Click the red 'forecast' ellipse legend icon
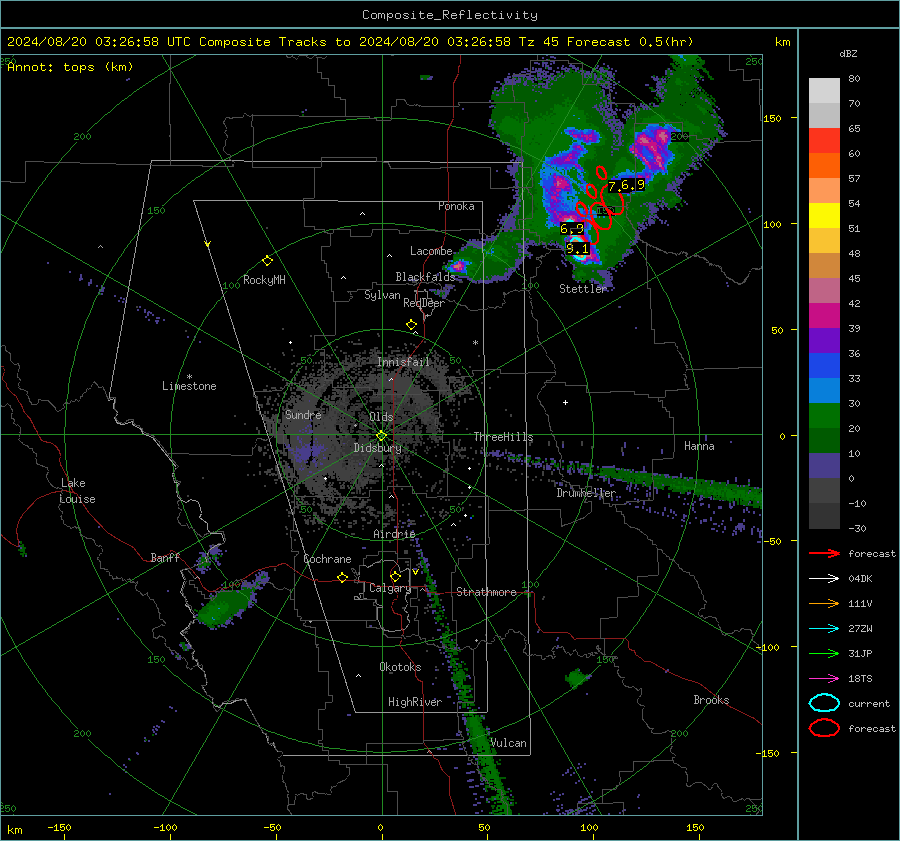The width and height of the screenshot is (900, 841). [824, 728]
